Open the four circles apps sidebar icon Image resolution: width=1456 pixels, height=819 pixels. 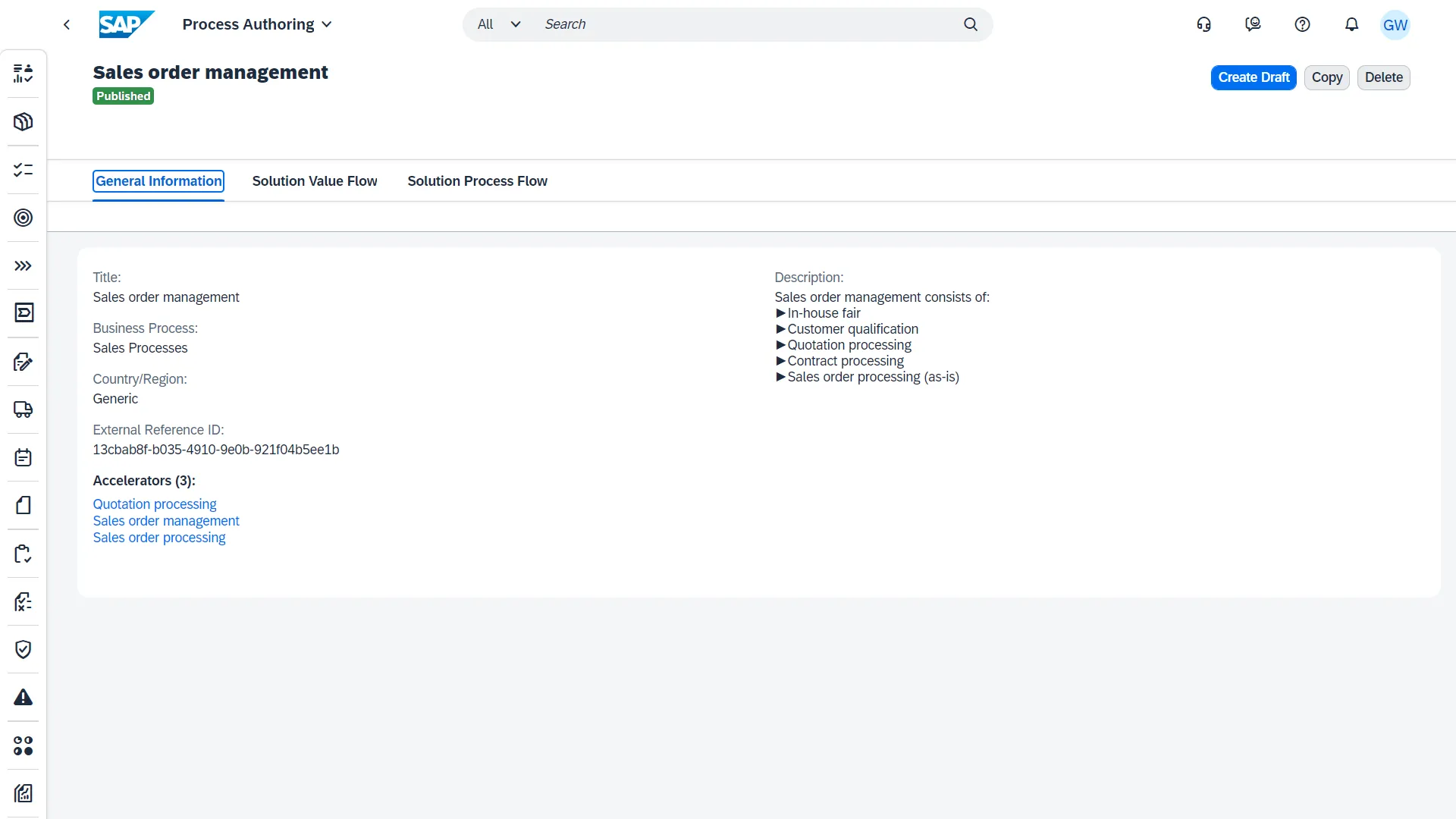[24, 745]
